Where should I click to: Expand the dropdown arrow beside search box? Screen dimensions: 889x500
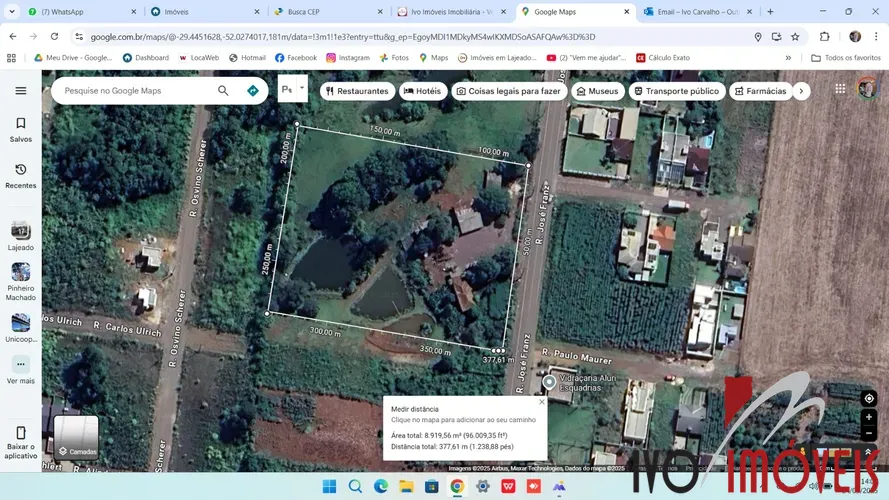301,88
